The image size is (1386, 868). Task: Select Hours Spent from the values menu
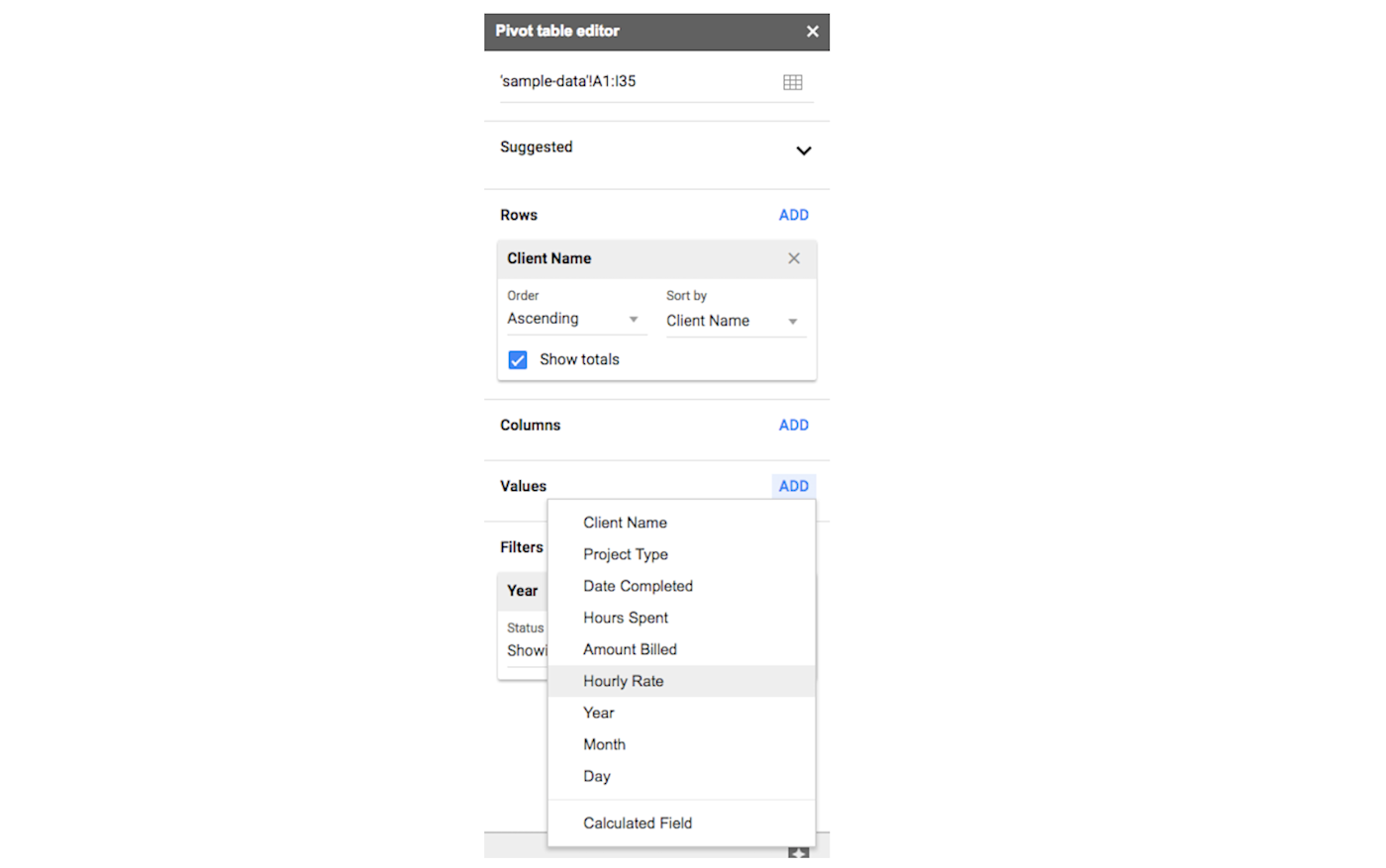coord(626,618)
